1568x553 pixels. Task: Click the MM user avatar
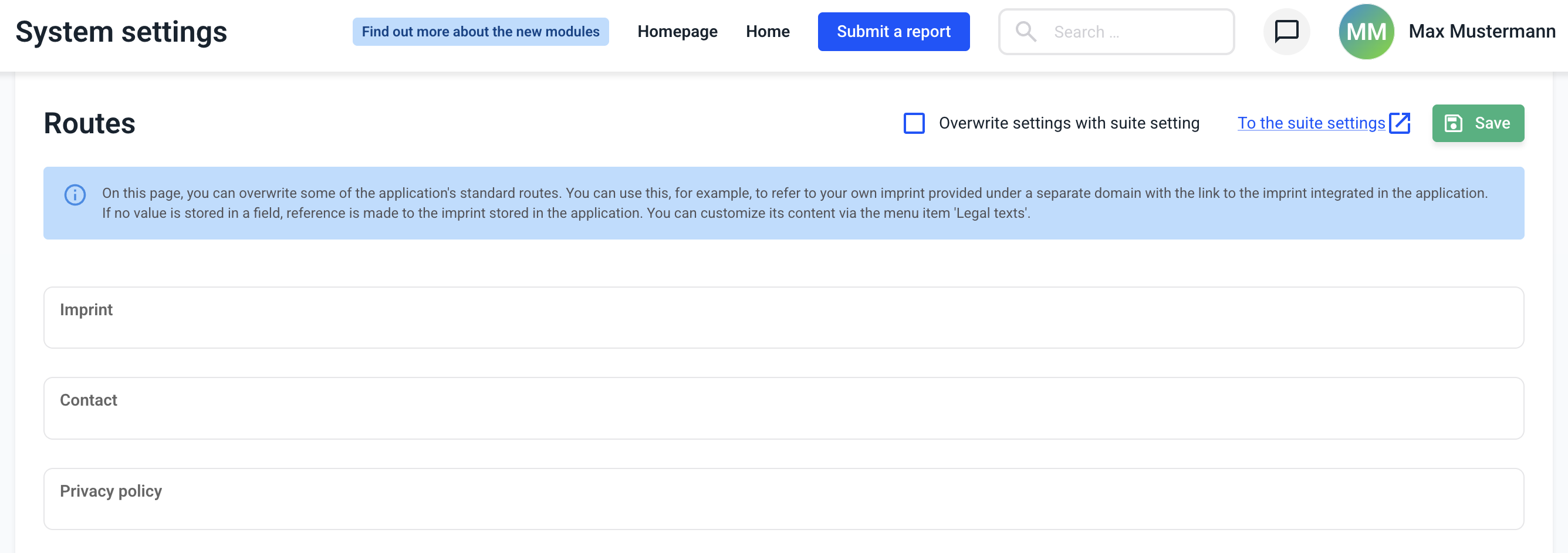click(1366, 32)
